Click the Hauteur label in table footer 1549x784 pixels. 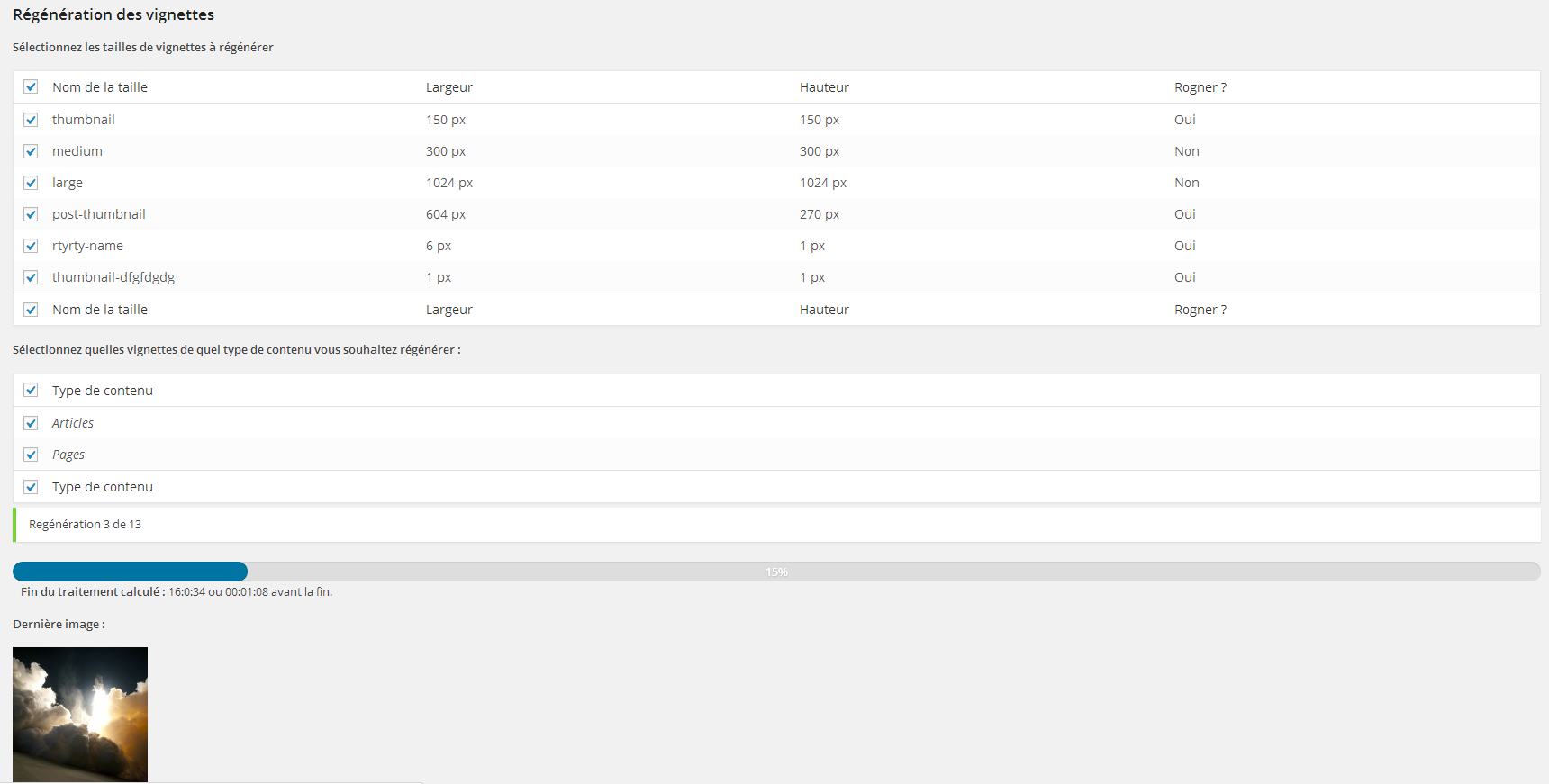[x=824, y=310]
